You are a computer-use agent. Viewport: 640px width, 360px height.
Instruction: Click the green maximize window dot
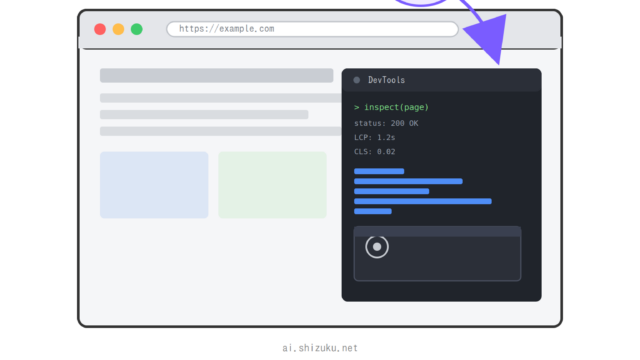(x=137, y=29)
